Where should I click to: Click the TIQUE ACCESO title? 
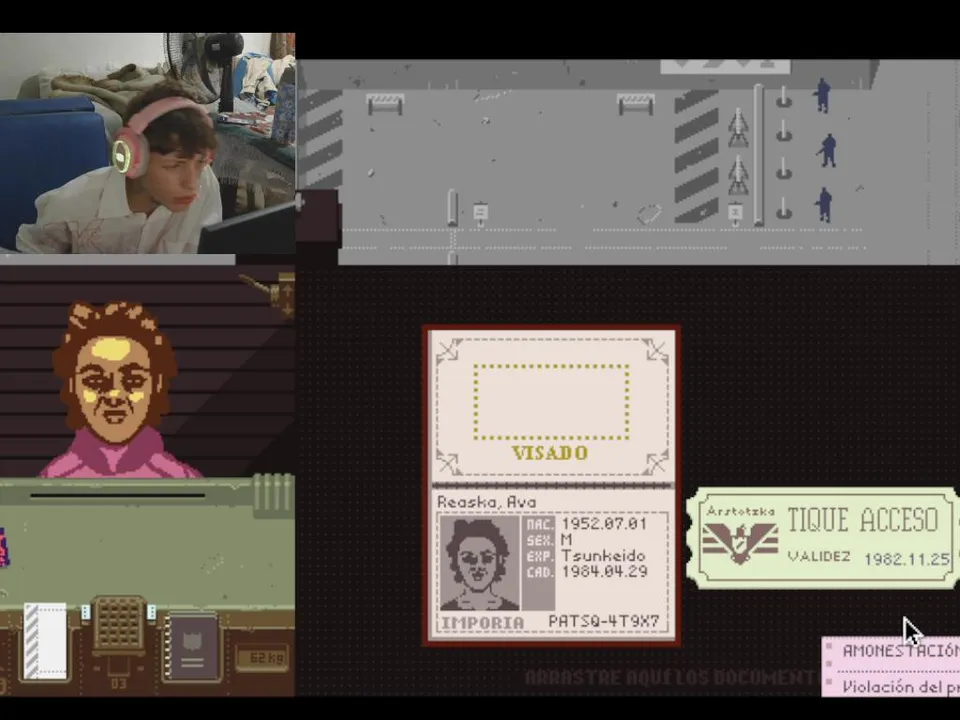click(862, 520)
